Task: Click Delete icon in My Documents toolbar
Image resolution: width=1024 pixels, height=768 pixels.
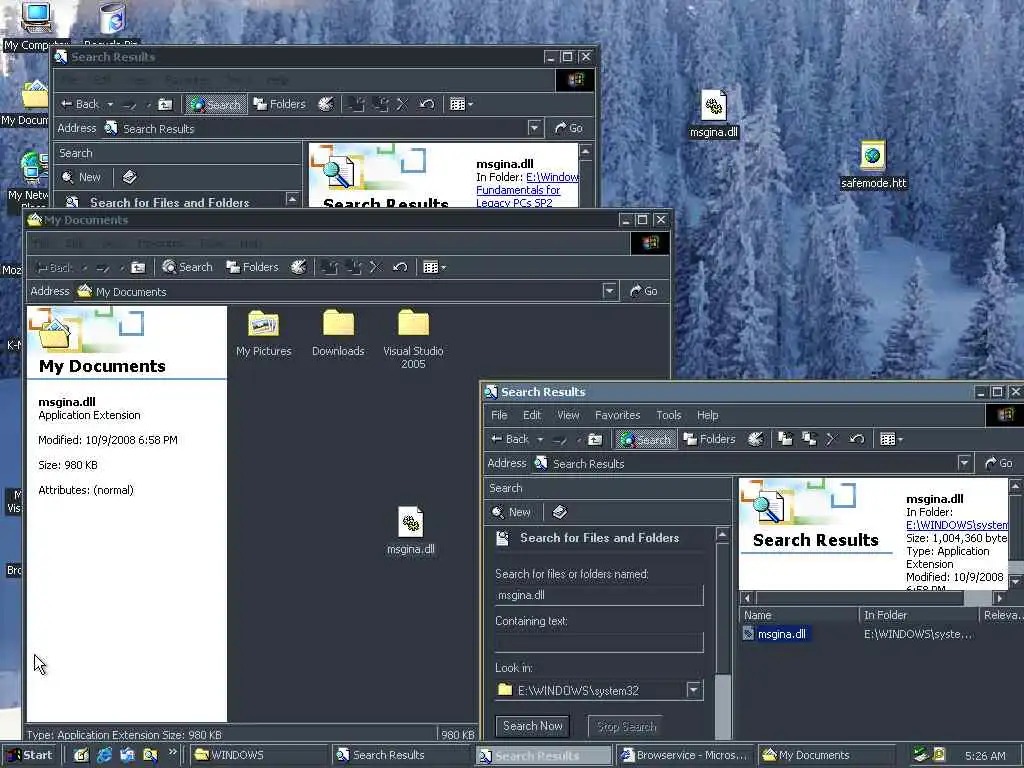Action: [376, 267]
